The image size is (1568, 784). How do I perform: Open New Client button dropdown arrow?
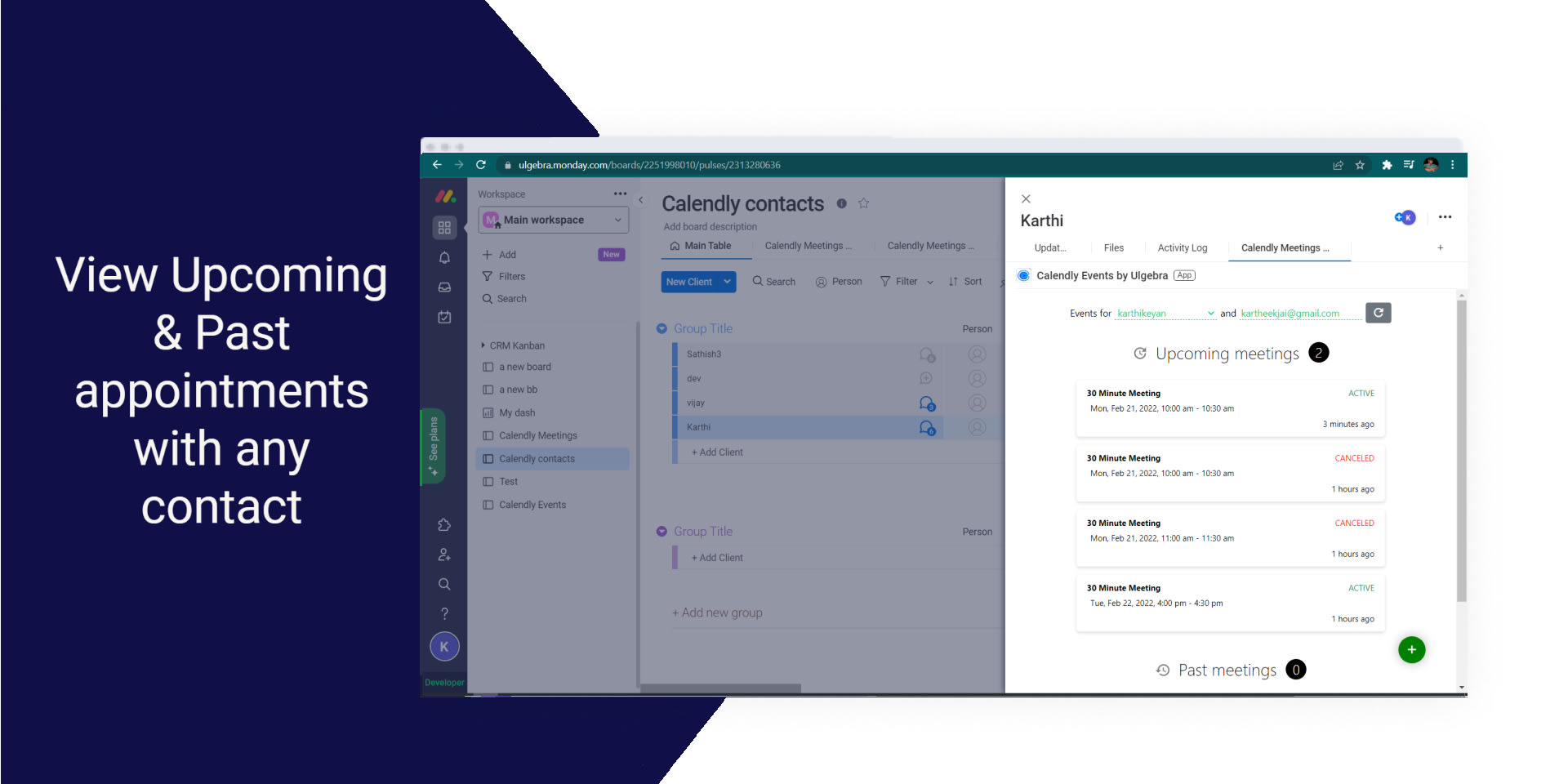pos(727,282)
